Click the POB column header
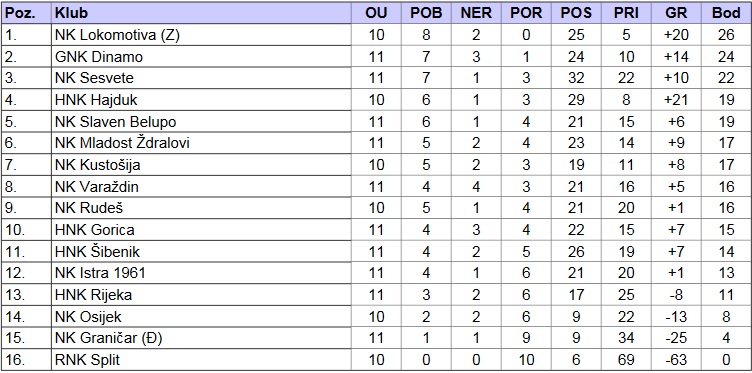Image resolution: width=752 pixels, height=373 pixels. point(426,13)
